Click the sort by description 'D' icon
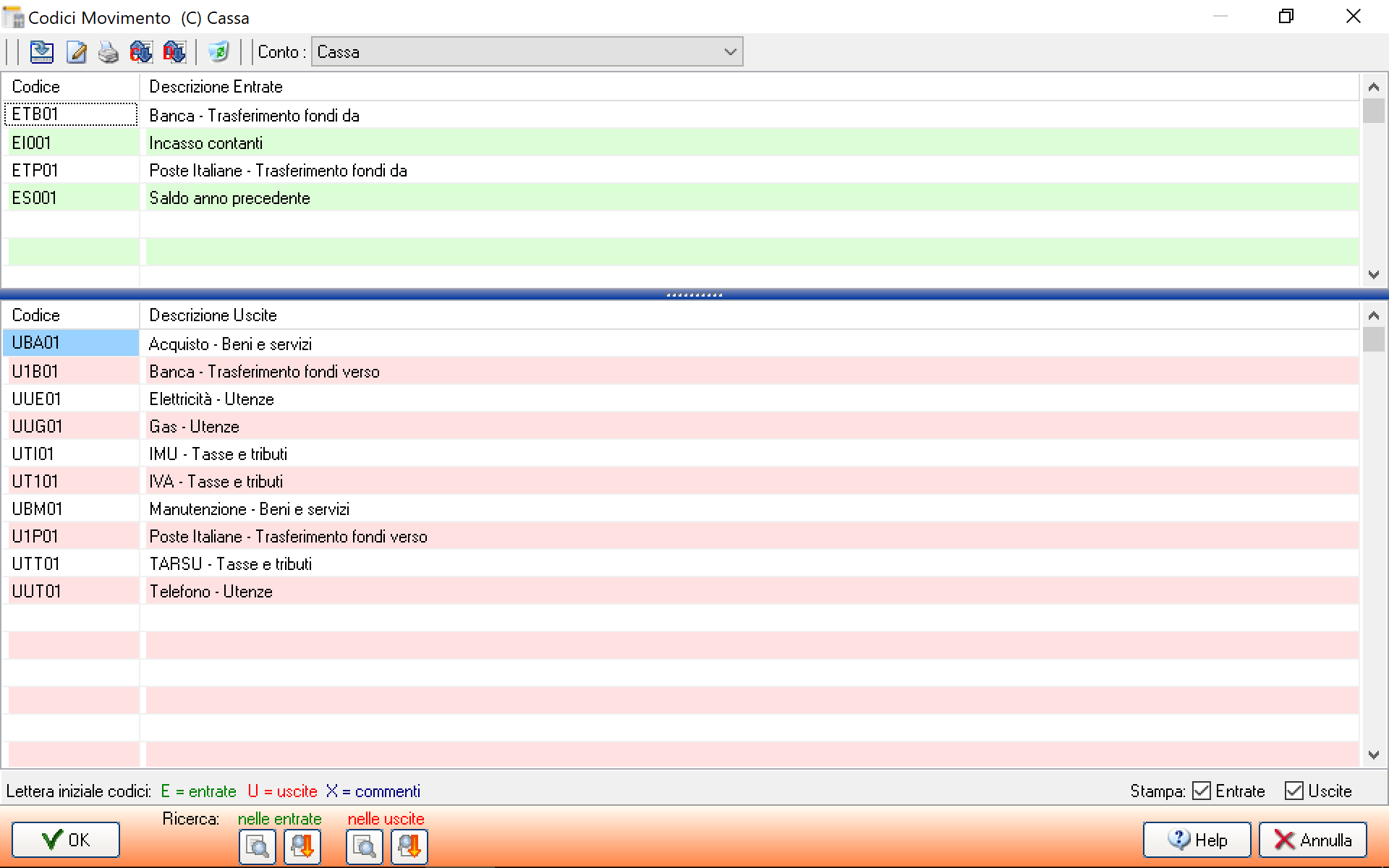 174,52
